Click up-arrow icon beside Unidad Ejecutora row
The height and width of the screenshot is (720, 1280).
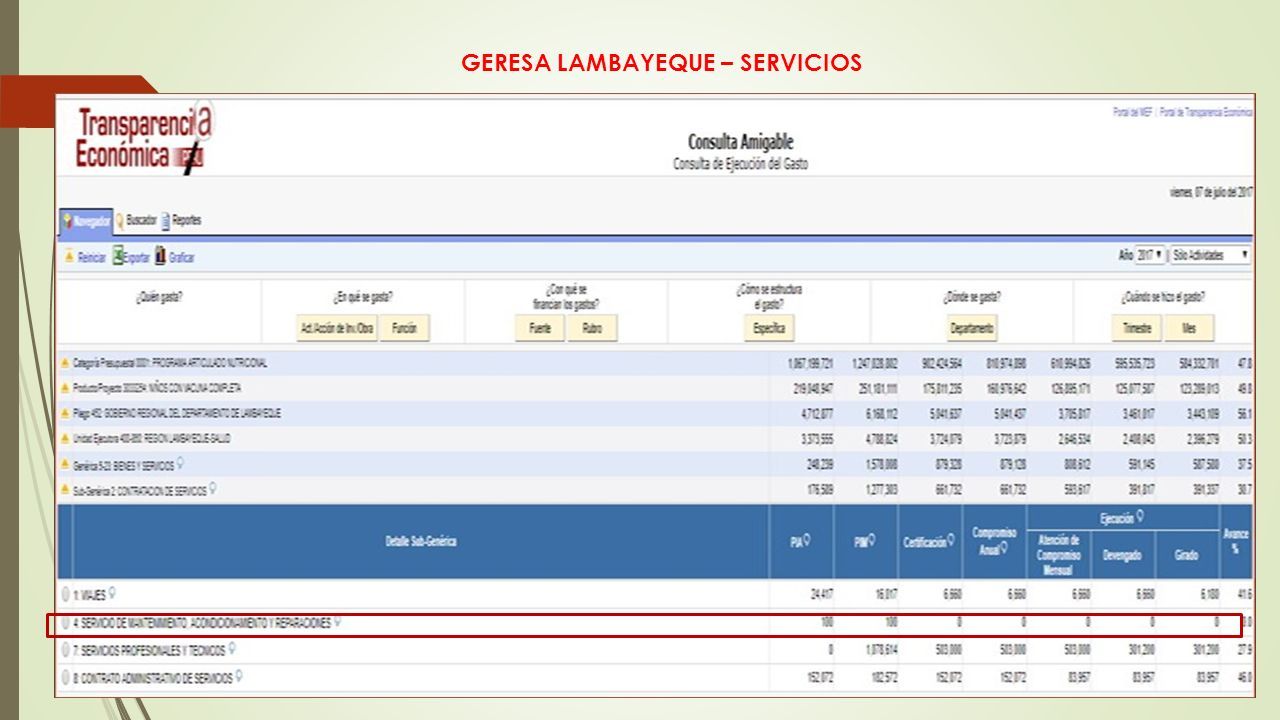pyautogui.click(x=65, y=439)
